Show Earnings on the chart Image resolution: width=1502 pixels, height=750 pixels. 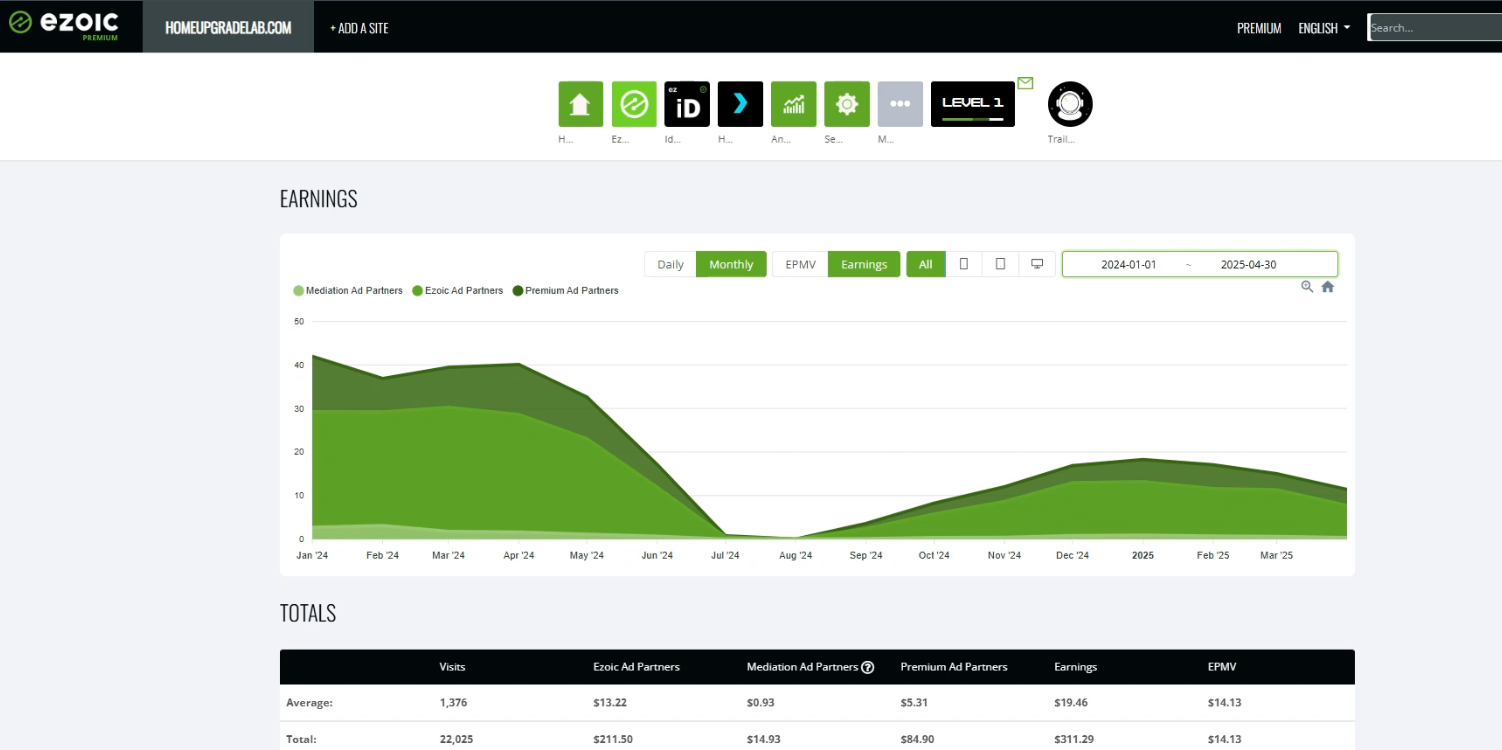click(864, 264)
